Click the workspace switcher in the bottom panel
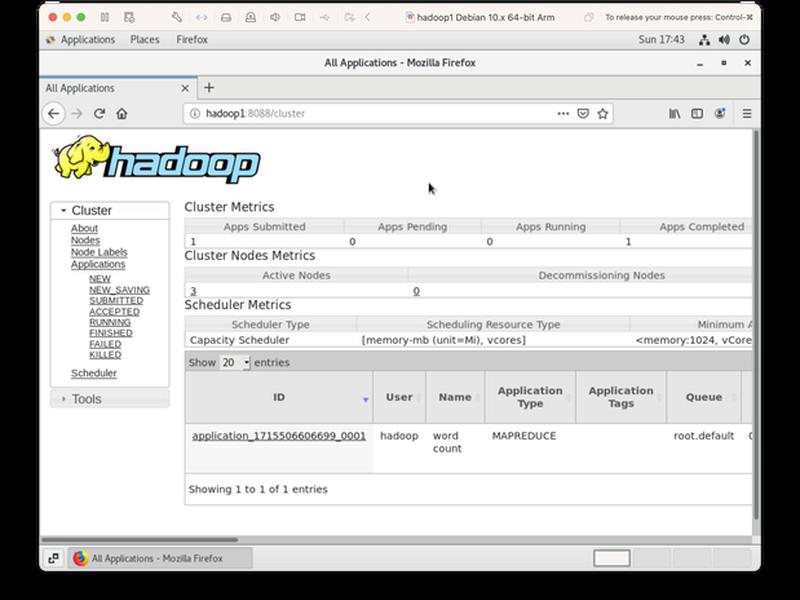The height and width of the screenshot is (600, 800). 672,558
